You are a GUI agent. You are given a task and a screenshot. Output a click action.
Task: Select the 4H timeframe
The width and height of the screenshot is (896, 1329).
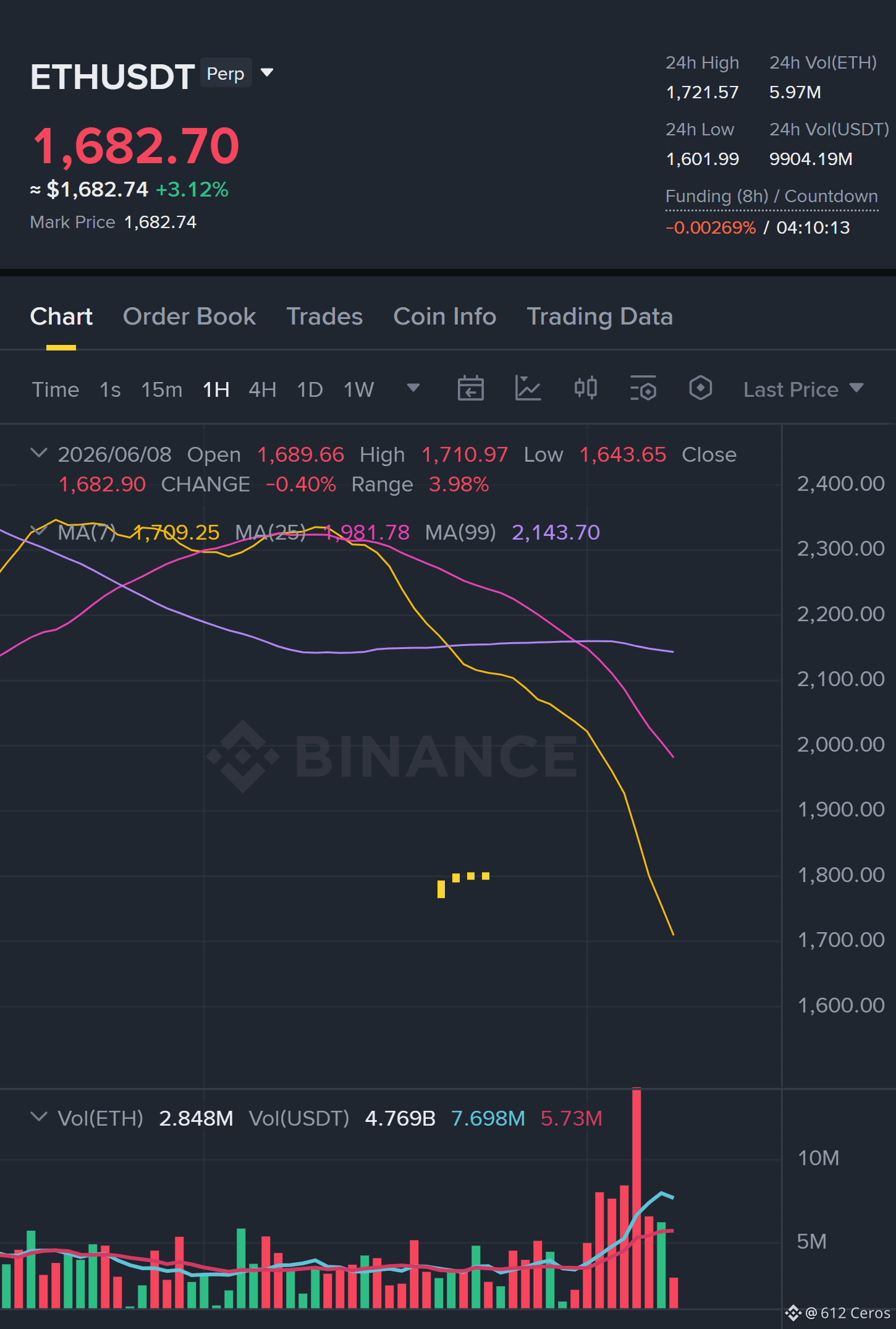click(x=262, y=389)
